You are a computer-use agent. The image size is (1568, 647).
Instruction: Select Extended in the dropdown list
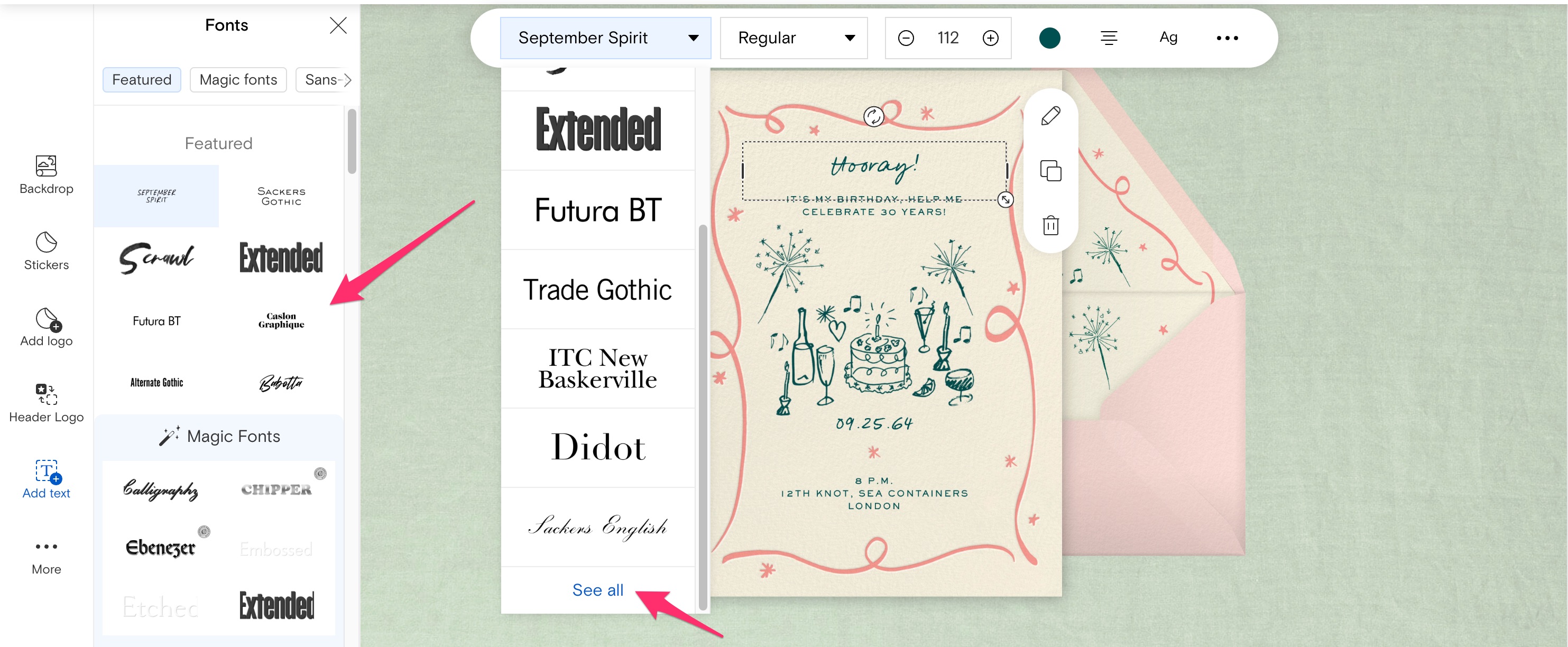[598, 130]
